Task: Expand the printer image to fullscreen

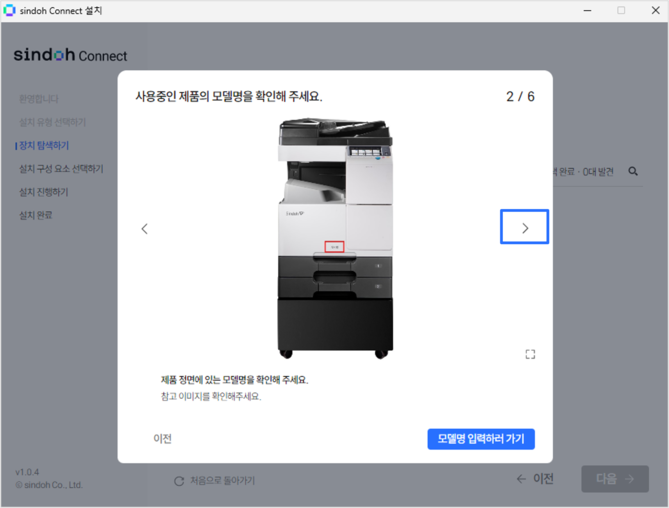Action: point(530,354)
